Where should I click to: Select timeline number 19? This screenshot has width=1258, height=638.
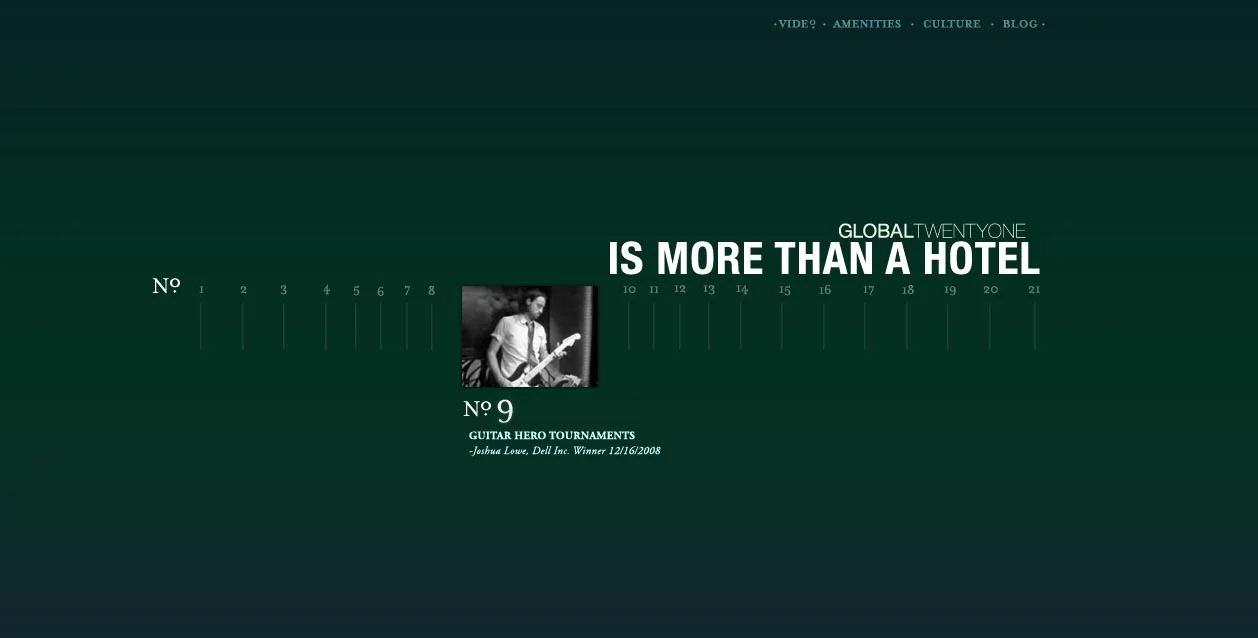tap(950, 290)
